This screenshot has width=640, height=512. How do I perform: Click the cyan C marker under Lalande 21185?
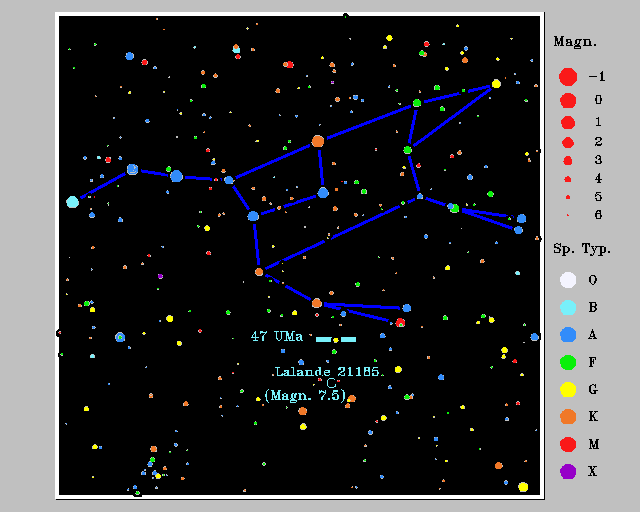331,383
